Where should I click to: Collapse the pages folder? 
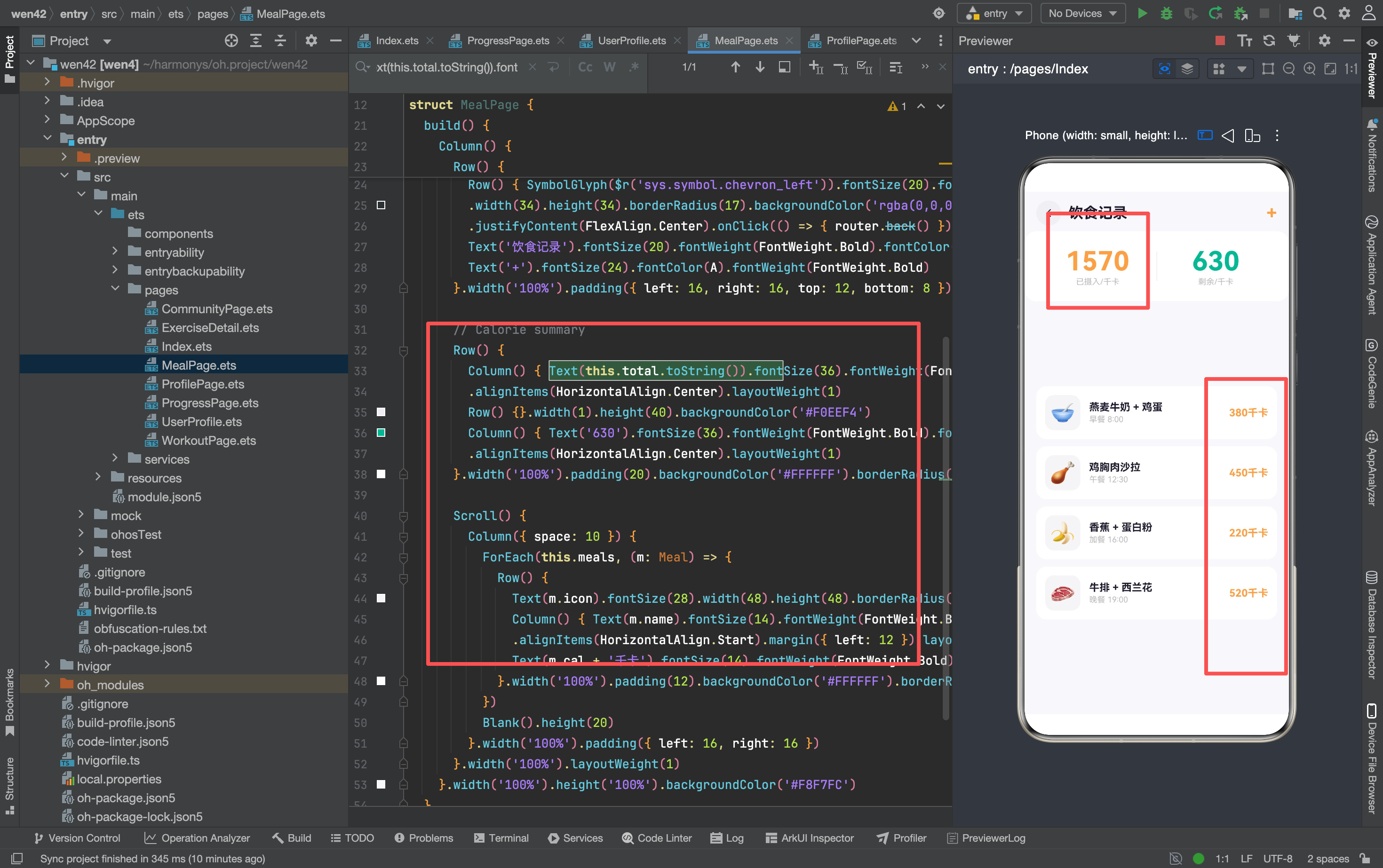pos(115,289)
